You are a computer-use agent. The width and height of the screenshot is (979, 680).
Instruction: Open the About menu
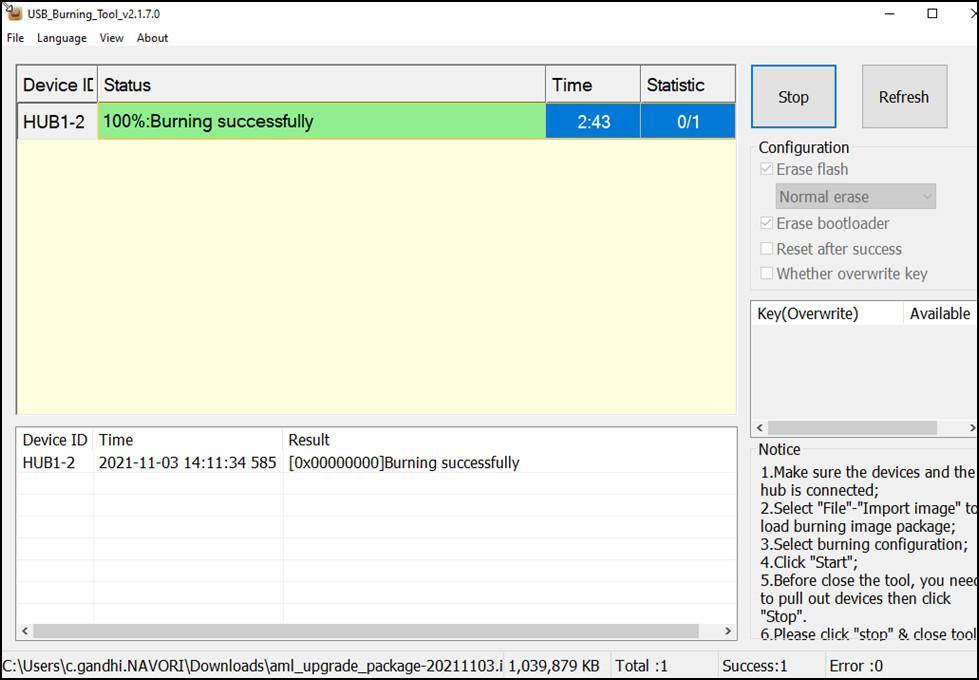152,38
